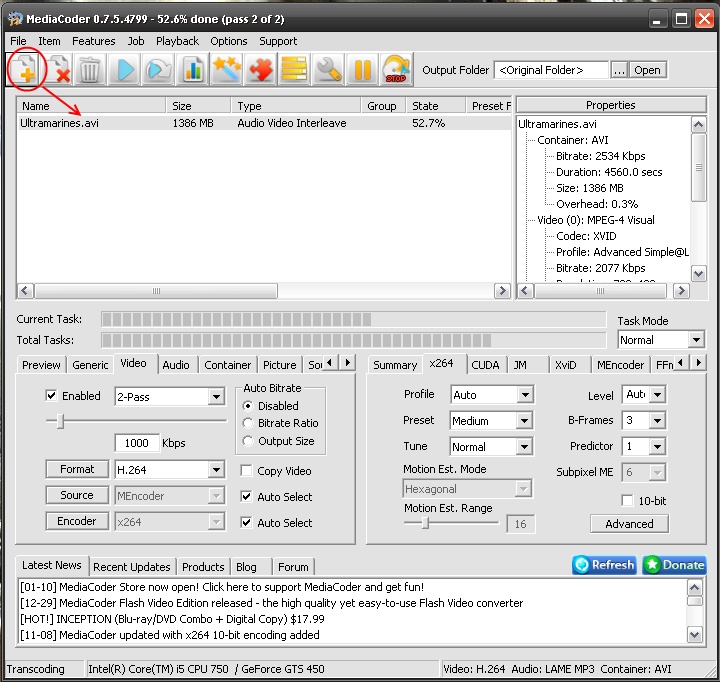Click the Current Task progress bar
The image size is (720, 682).
tap(353, 319)
